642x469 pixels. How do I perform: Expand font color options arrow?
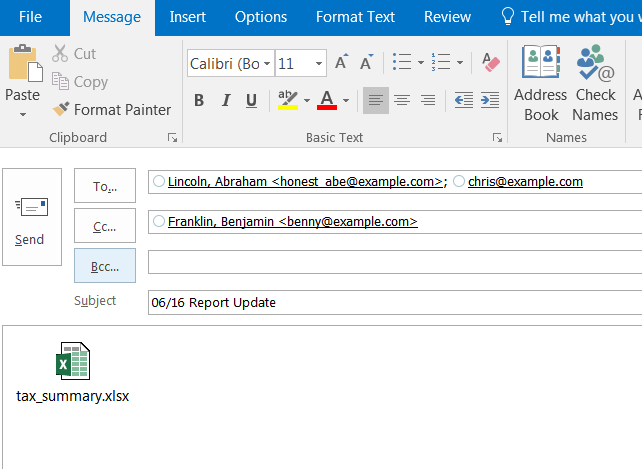pyautogui.click(x=346, y=100)
